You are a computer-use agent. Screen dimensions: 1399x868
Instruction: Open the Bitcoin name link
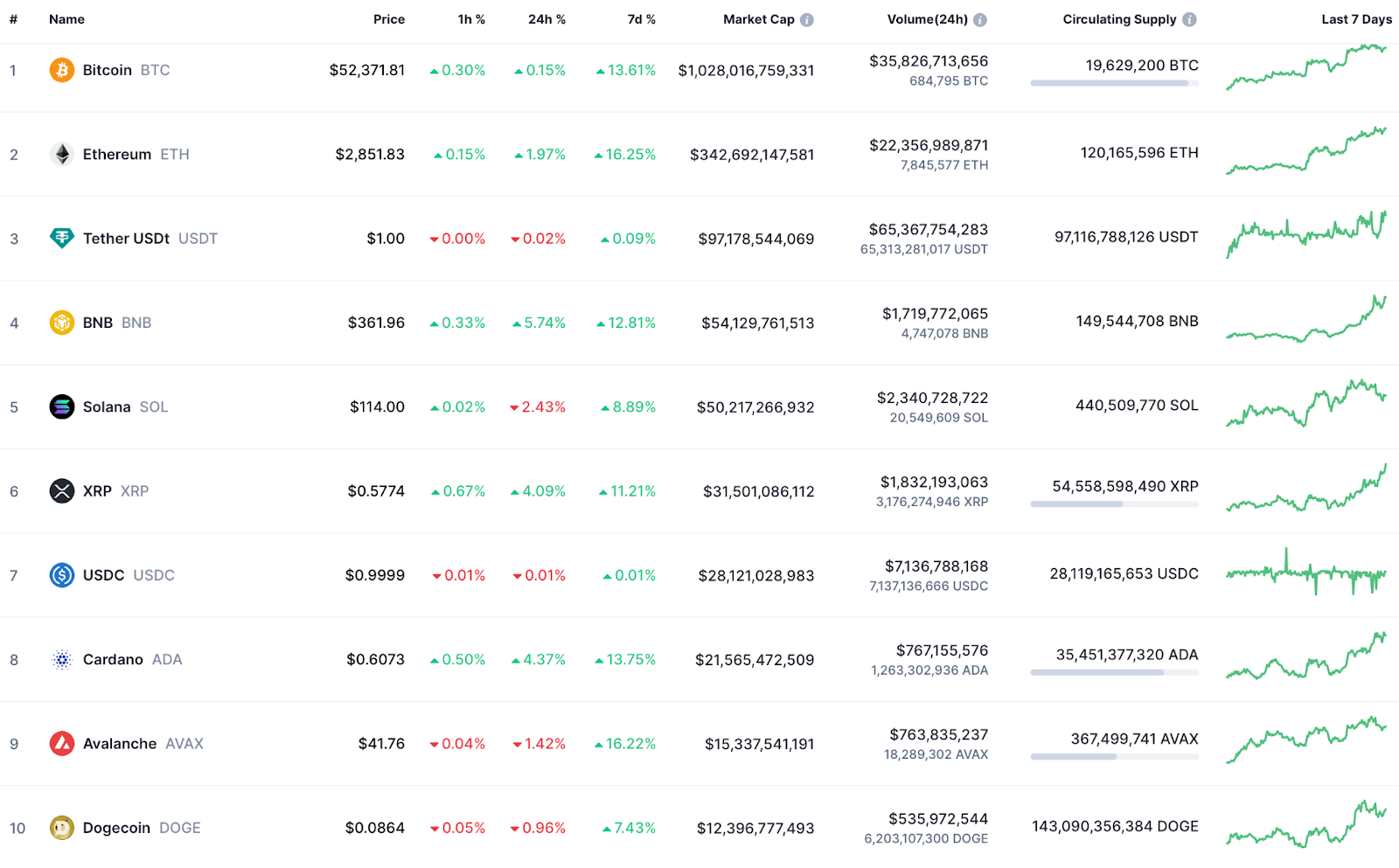(107, 70)
